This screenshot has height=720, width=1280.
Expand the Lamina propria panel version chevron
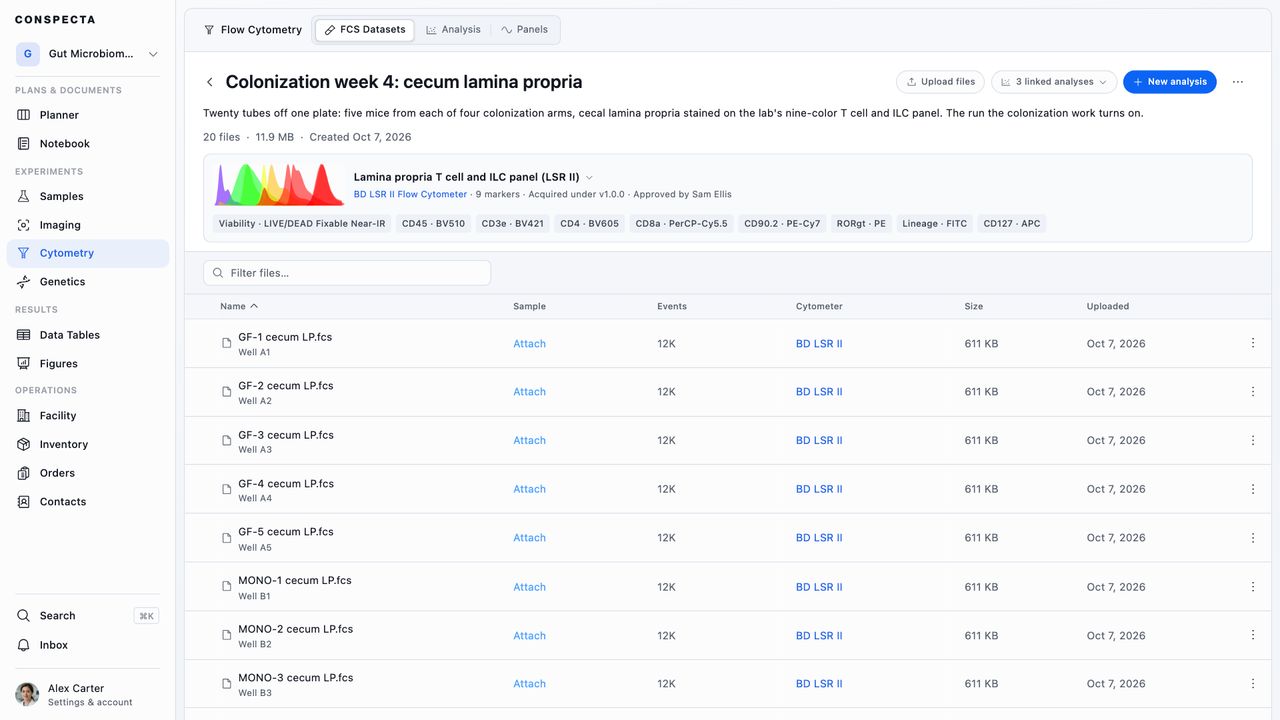tap(589, 177)
